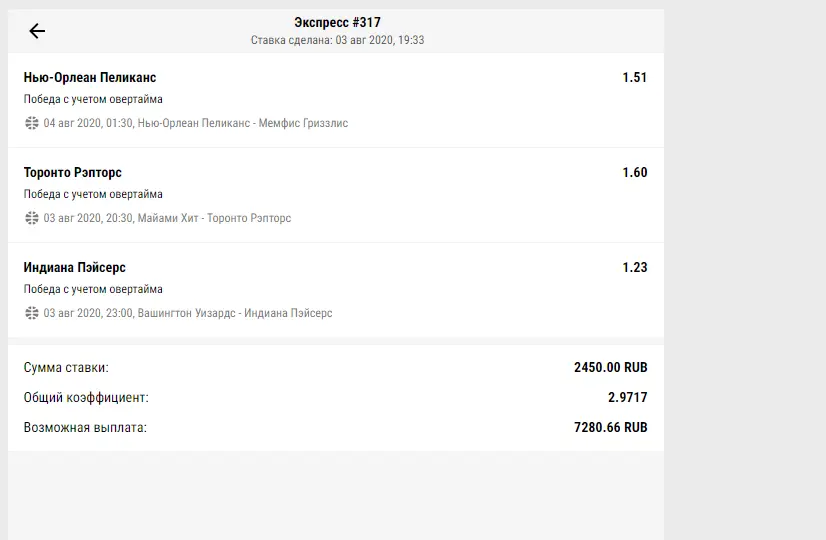
Task: Click basketball icon for Pelicans-Grizzlies match
Action: (x=32, y=123)
